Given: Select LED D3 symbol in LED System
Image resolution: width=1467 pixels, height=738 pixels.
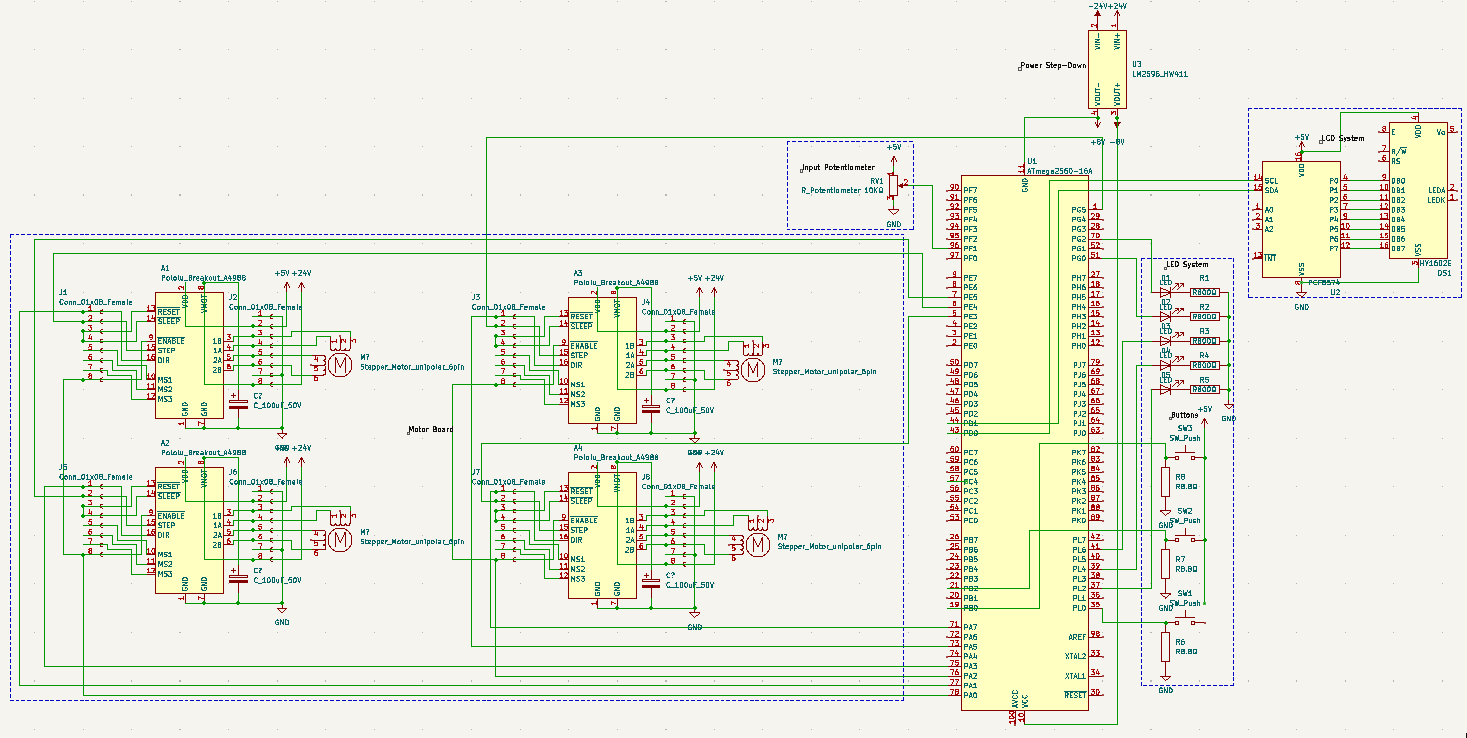Looking at the screenshot, I should tap(1166, 340).
